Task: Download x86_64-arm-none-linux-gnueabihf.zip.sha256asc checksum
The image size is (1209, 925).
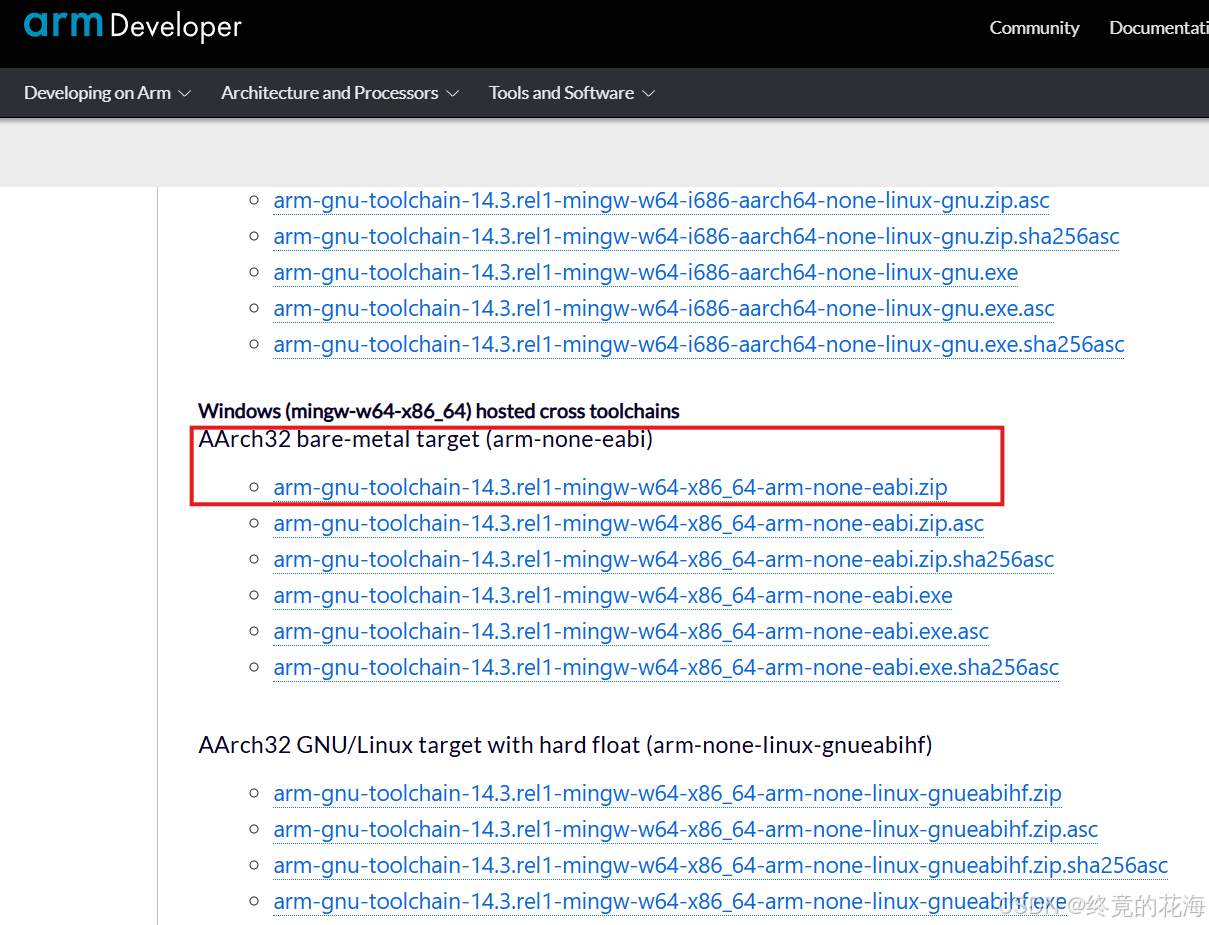Action: point(720,866)
